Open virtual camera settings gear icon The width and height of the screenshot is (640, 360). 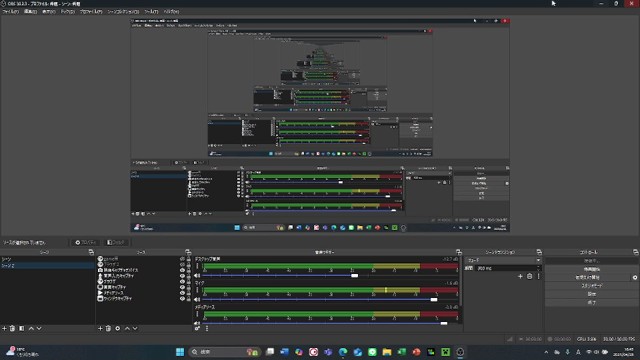[x=635, y=277]
